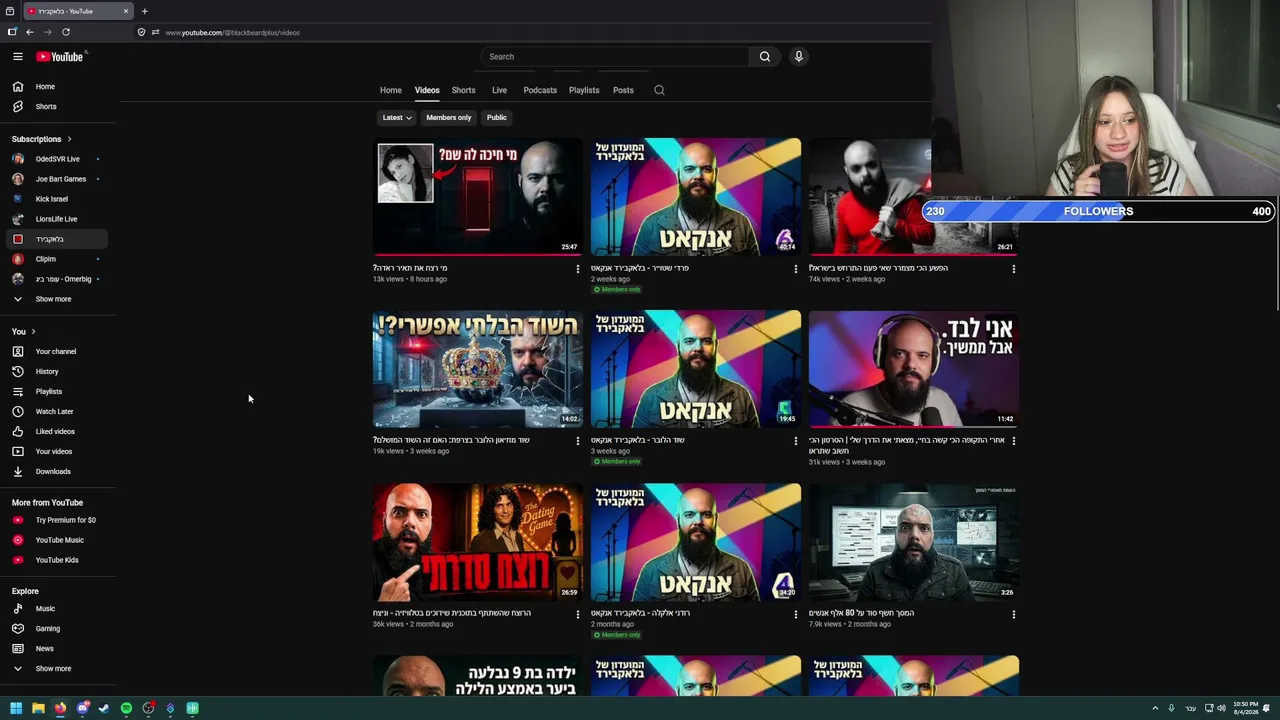
Task: Filter videos by Members only
Action: pos(449,118)
